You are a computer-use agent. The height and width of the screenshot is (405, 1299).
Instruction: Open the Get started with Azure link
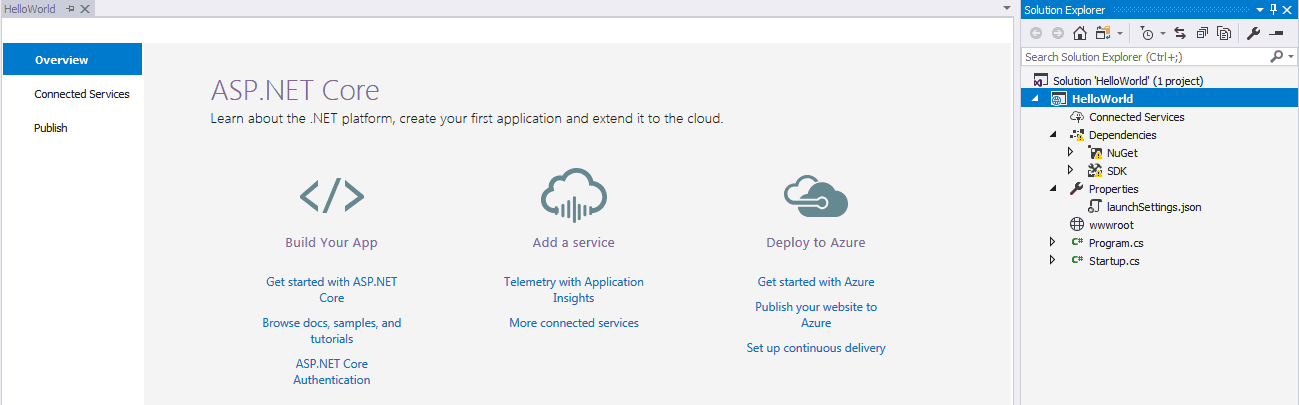(x=815, y=282)
